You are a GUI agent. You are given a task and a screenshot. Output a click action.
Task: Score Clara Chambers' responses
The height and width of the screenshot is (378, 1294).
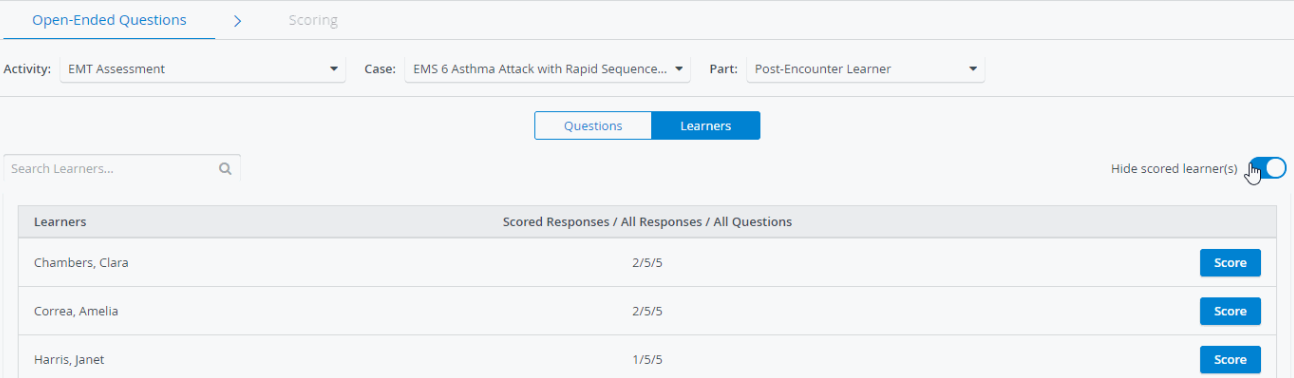(1230, 263)
